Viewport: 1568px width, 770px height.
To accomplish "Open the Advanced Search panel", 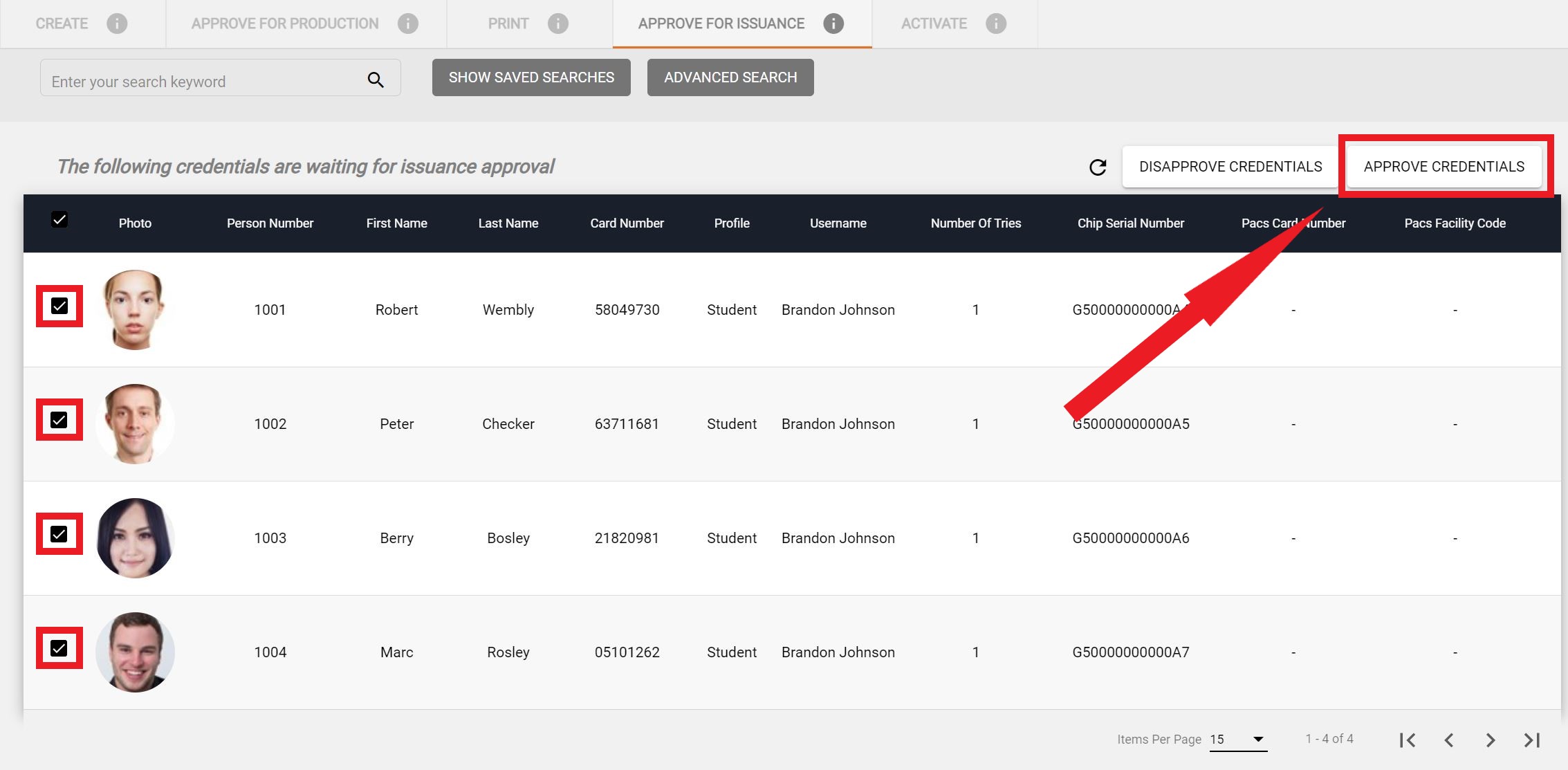I will click(730, 77).
